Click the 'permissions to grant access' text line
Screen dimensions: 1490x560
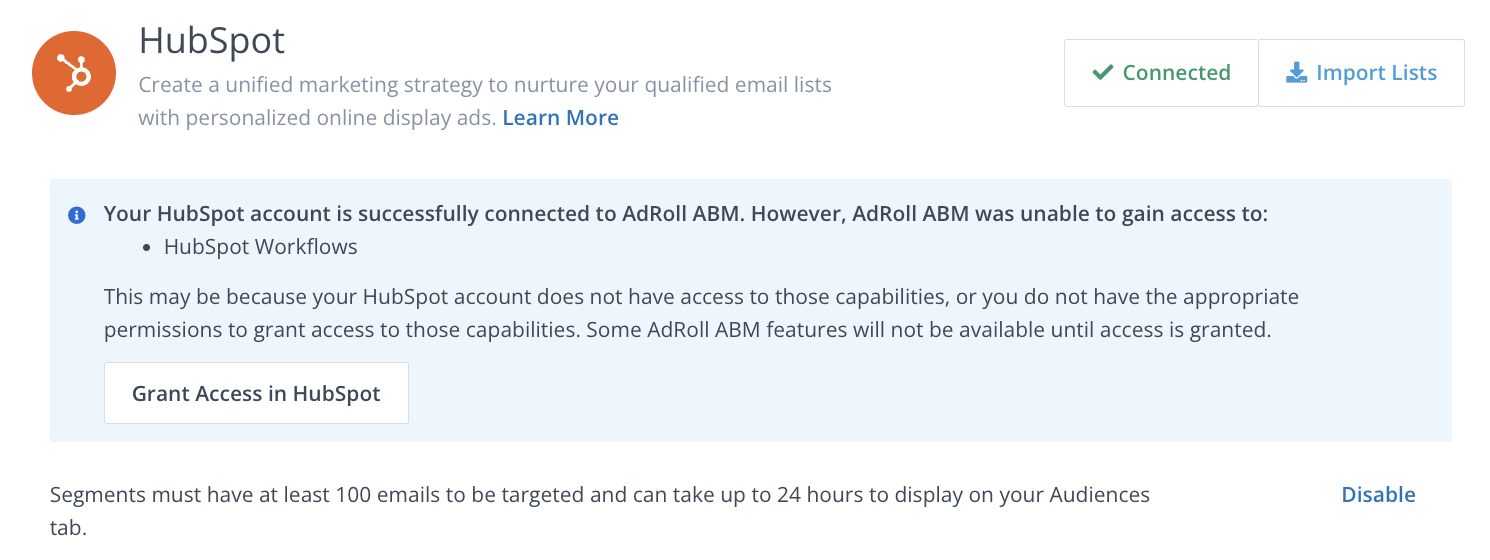click(x=340, y=330)
